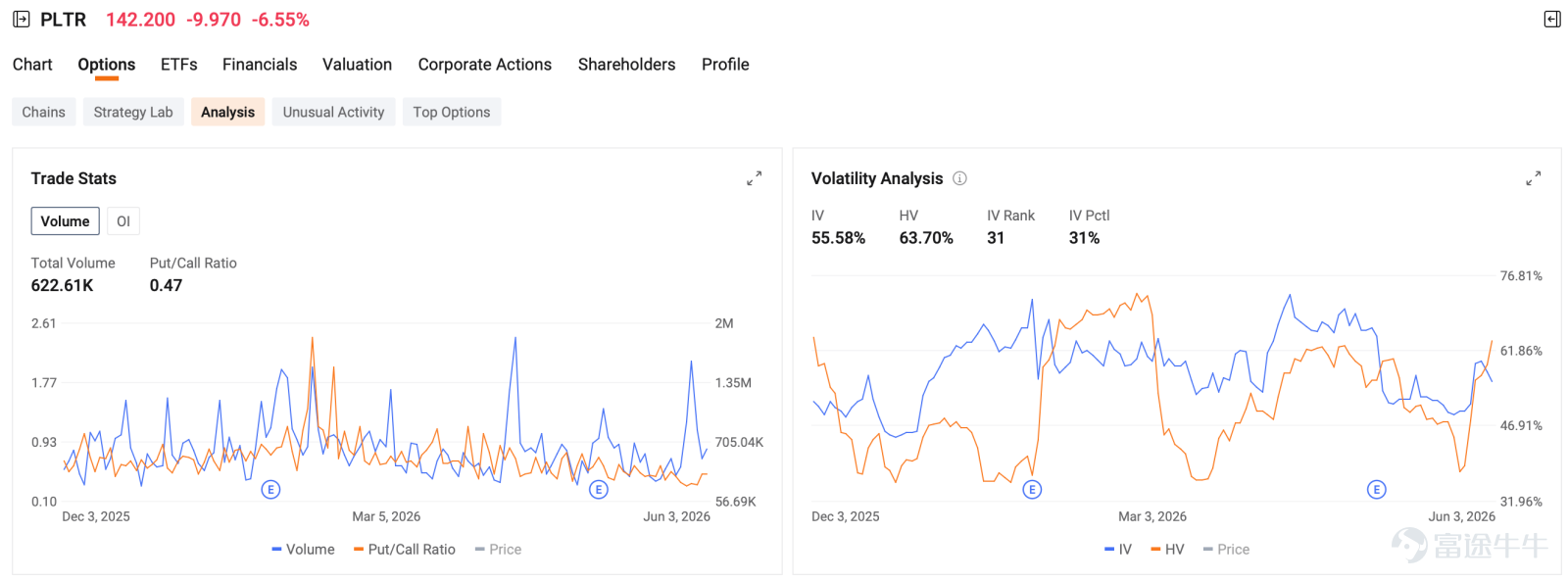
Task: Switch to the Corporate Actions tab
Action: tap(485, 65)
